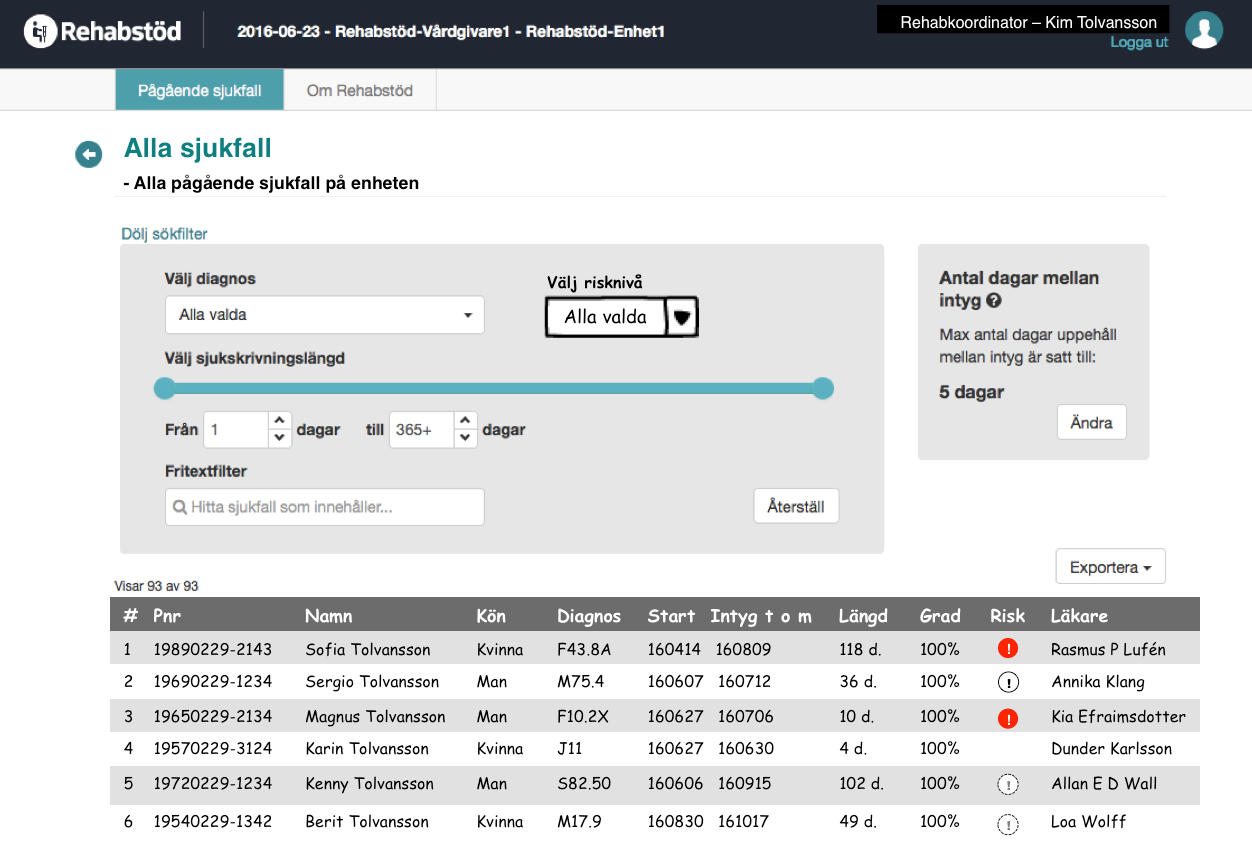1252x845 pixels.
Task: Sort by the Start column header
Action: point(671,616)
